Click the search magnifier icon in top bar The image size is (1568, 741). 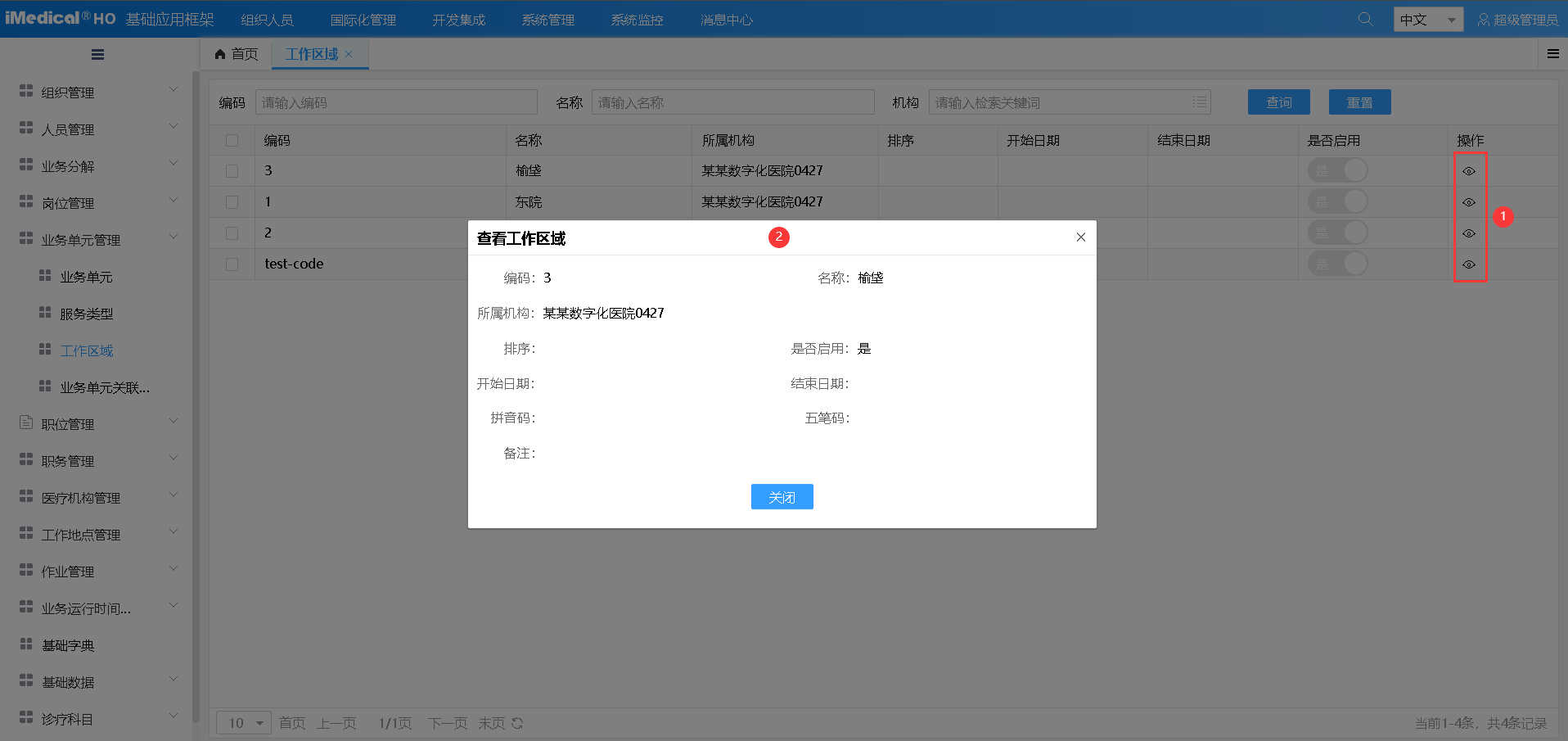(1364, 18)
